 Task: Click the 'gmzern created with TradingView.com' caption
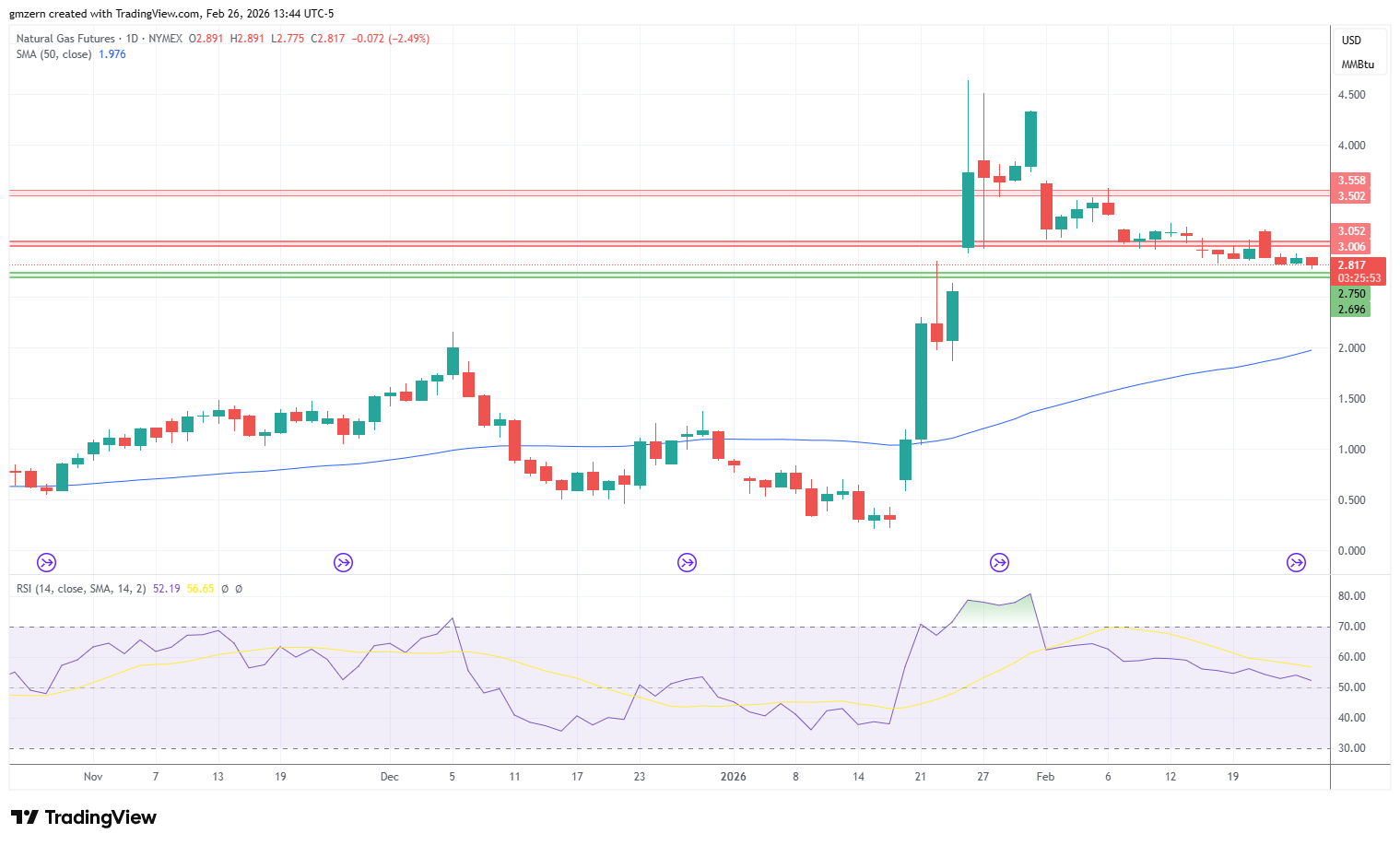click(x=104, y=14)
